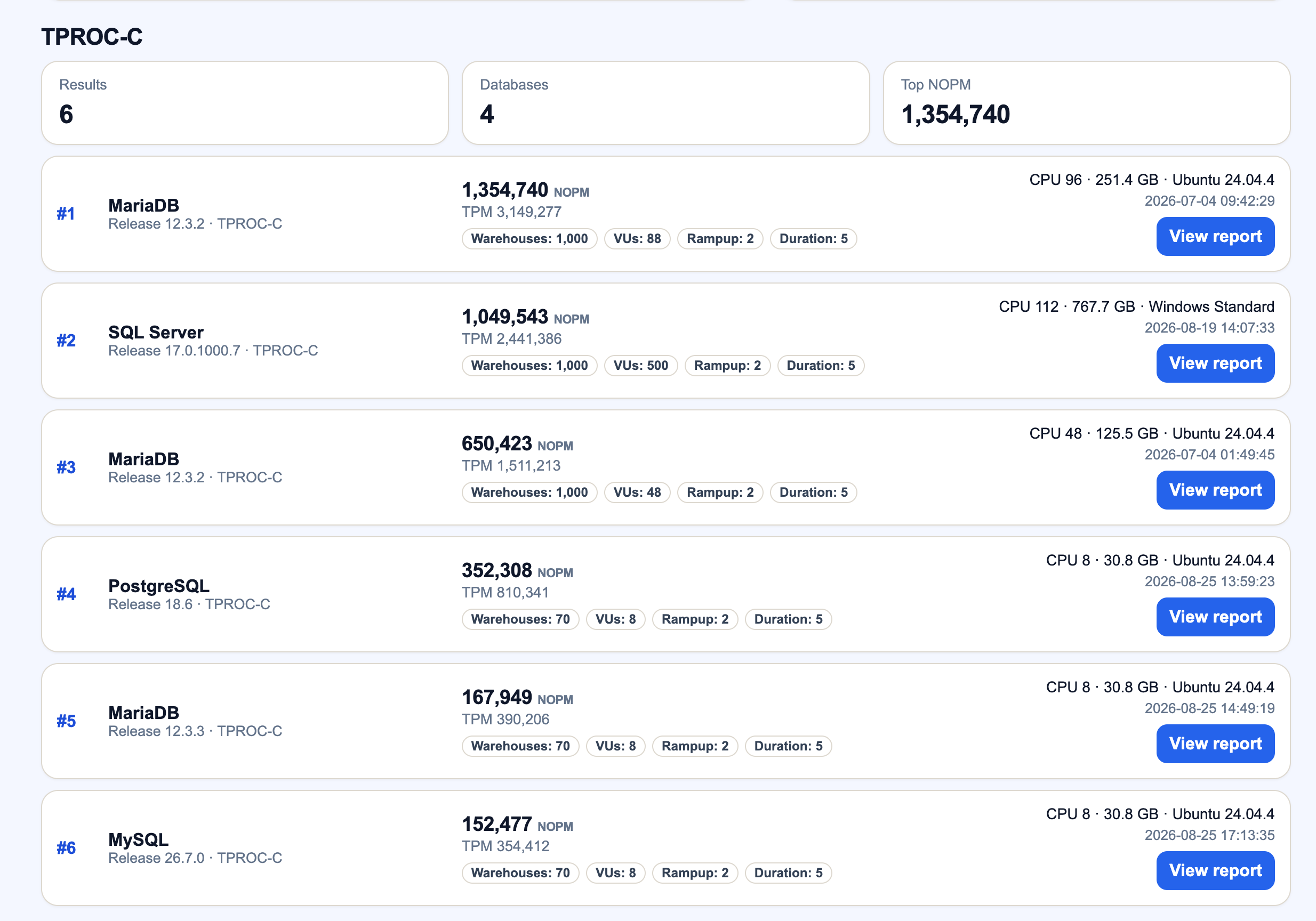Select the Databases summary card

coord(665,103)
